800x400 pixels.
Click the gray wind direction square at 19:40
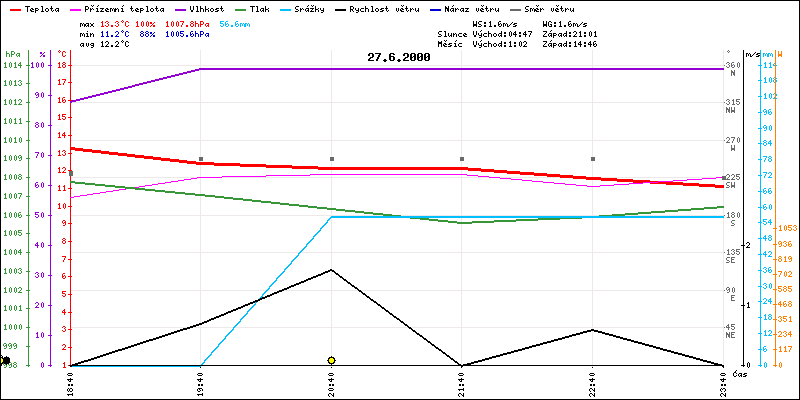pos(201,159)
